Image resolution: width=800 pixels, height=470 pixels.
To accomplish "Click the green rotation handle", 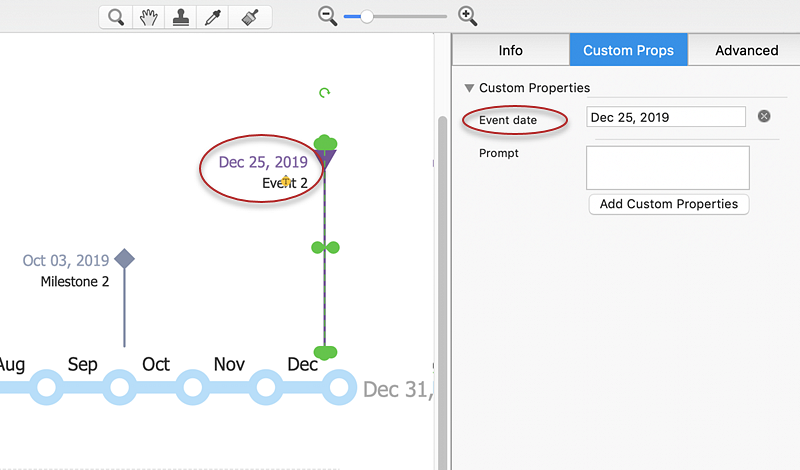I will point(324,93).
